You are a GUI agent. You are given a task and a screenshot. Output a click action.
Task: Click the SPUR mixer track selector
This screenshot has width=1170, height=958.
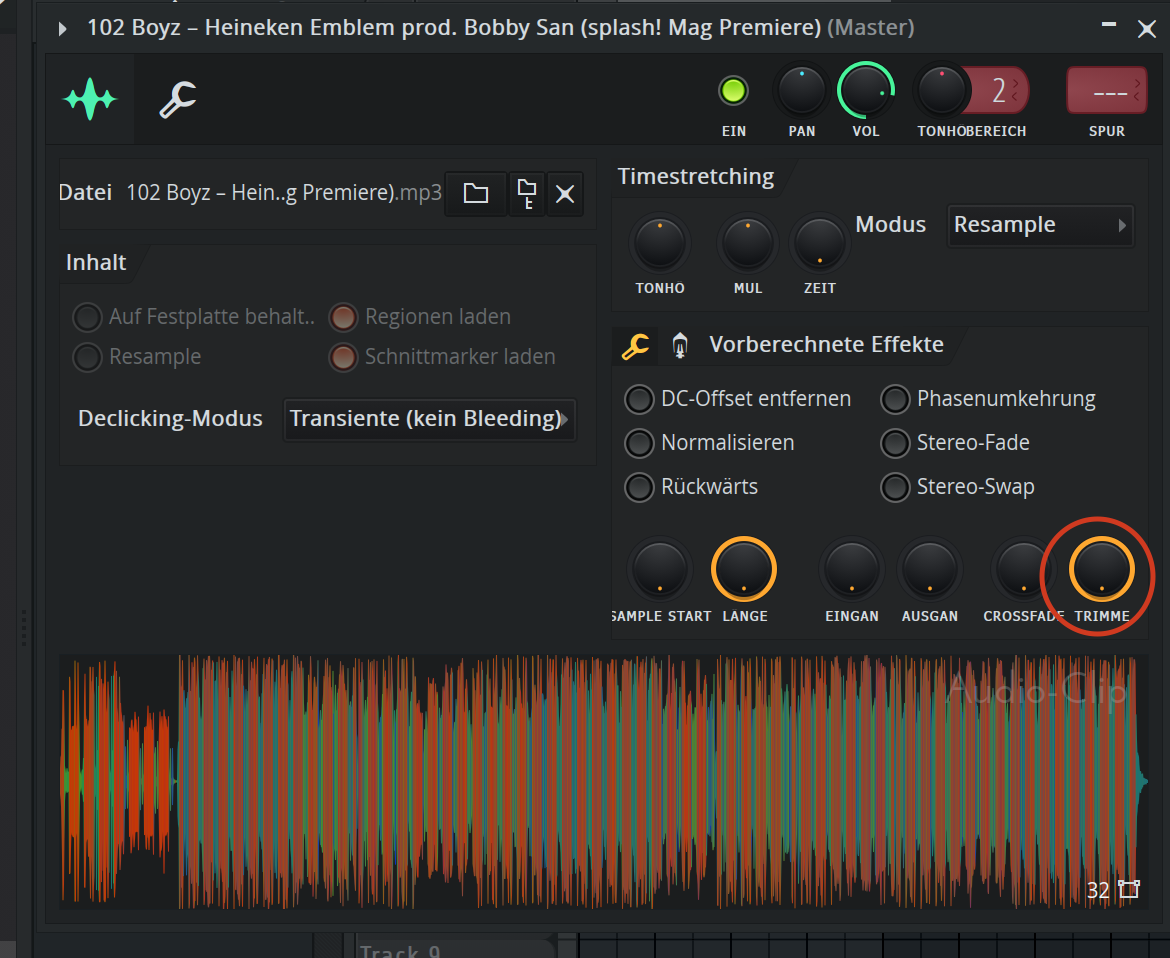[1107, 91]
